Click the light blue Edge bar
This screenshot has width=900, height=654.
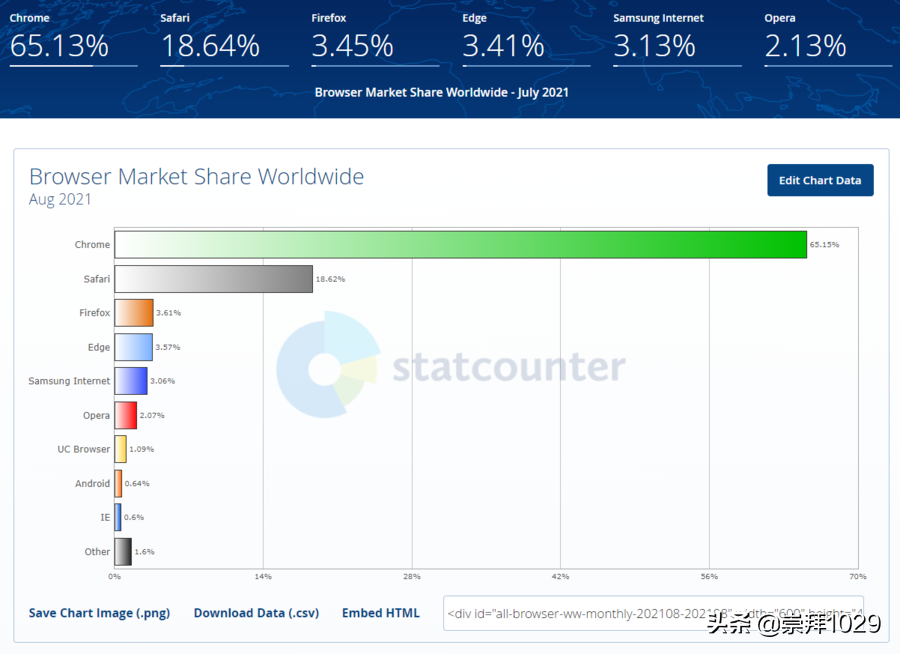click(134, 347)
